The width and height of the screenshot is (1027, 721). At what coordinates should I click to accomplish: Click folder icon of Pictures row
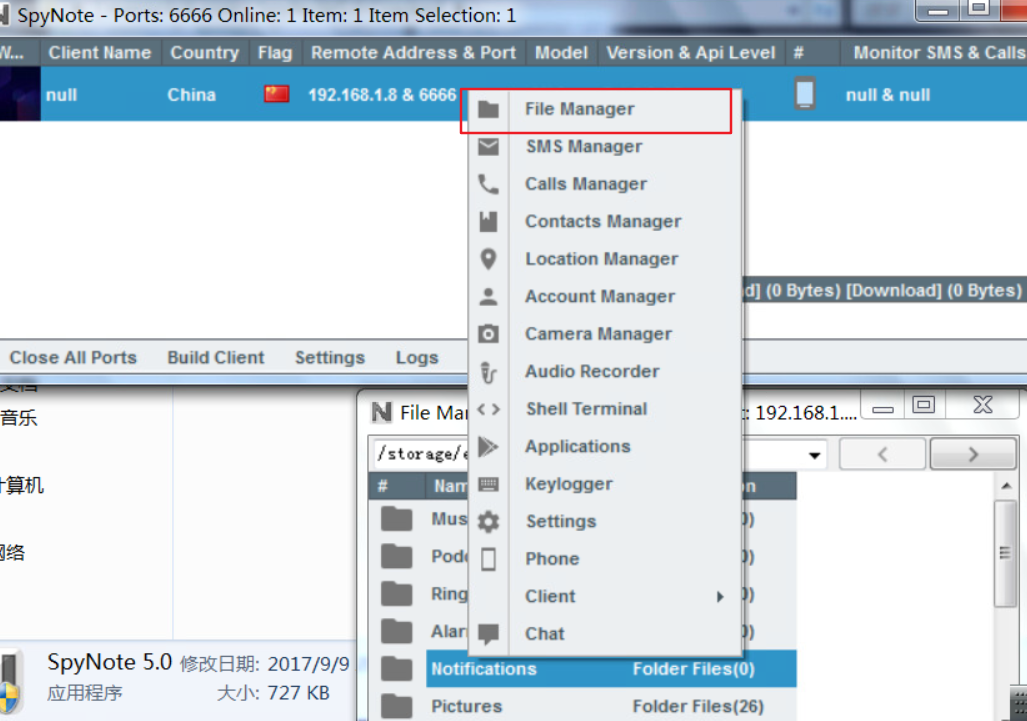pos(397,706)
